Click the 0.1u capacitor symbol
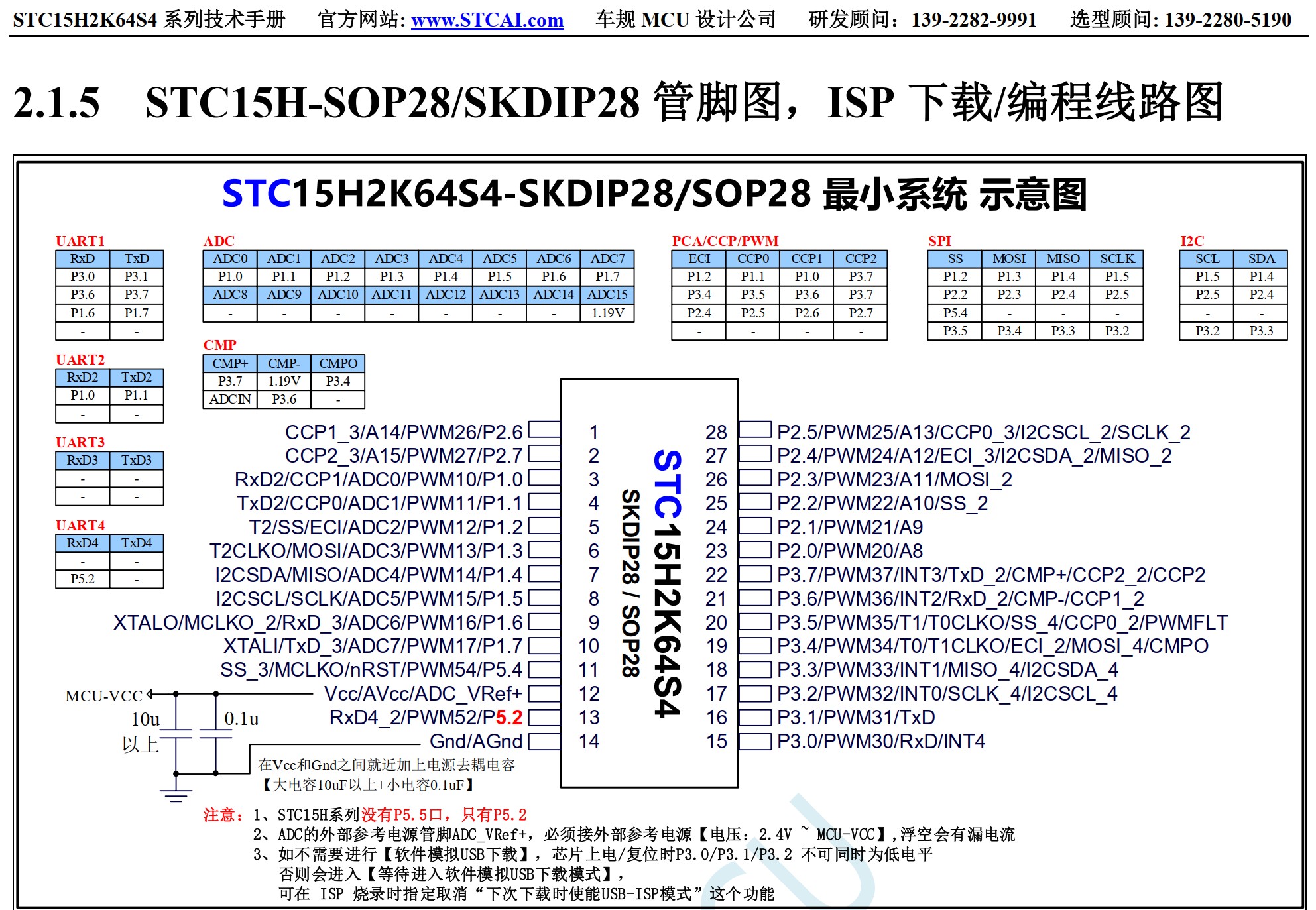1316x910 pixels. (x=215, y=734)
